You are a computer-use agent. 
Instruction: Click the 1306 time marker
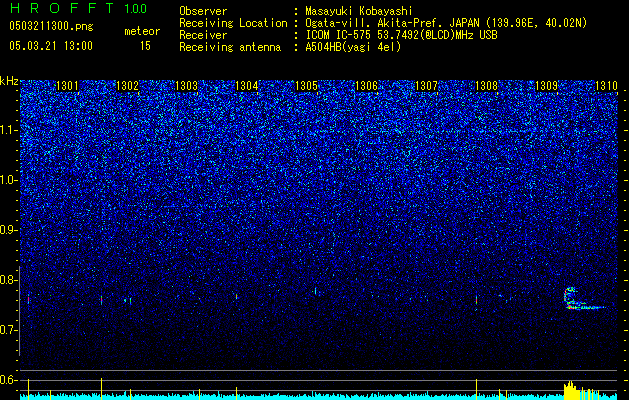tap(367, 86)
